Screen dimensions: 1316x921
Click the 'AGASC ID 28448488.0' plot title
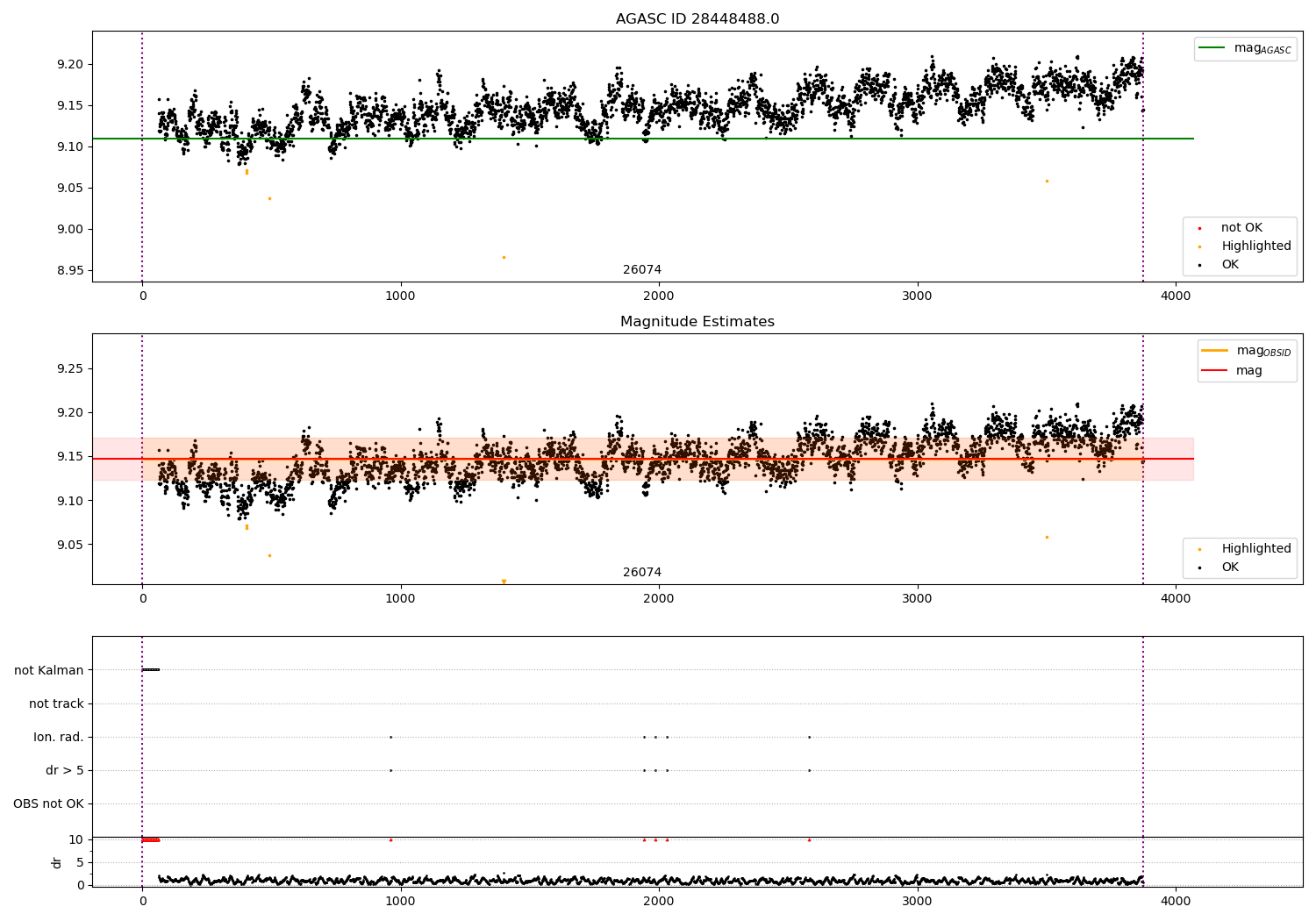pyautogui.click(x=697, y=19)
